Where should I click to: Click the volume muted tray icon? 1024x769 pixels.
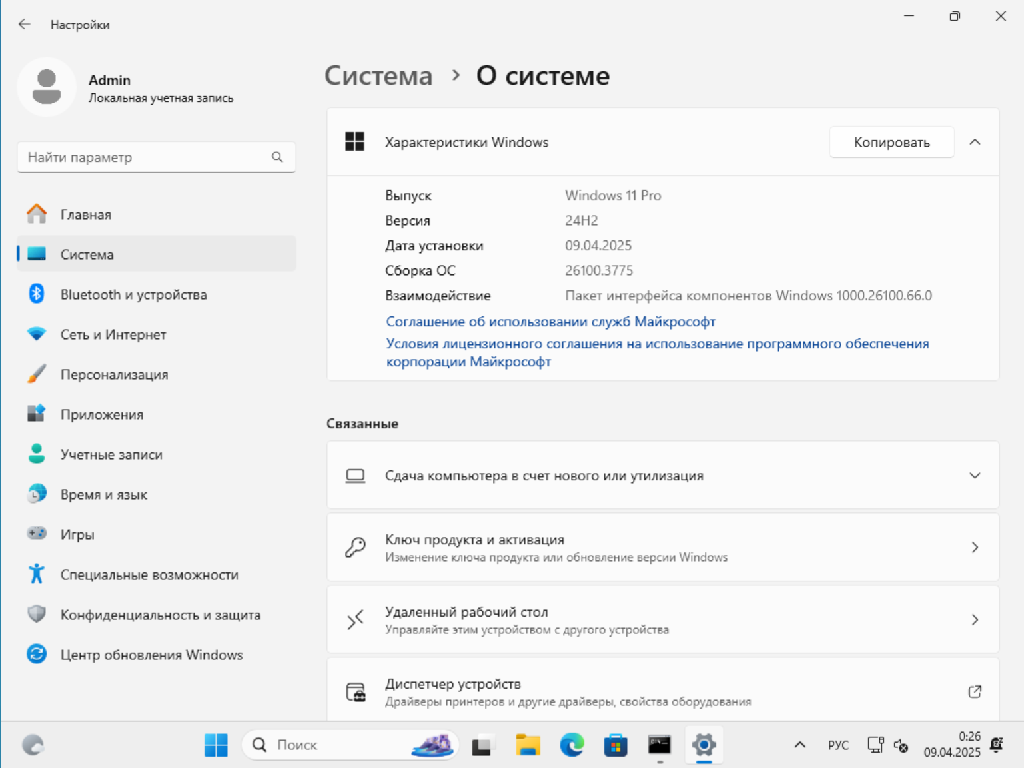point(901,745)
